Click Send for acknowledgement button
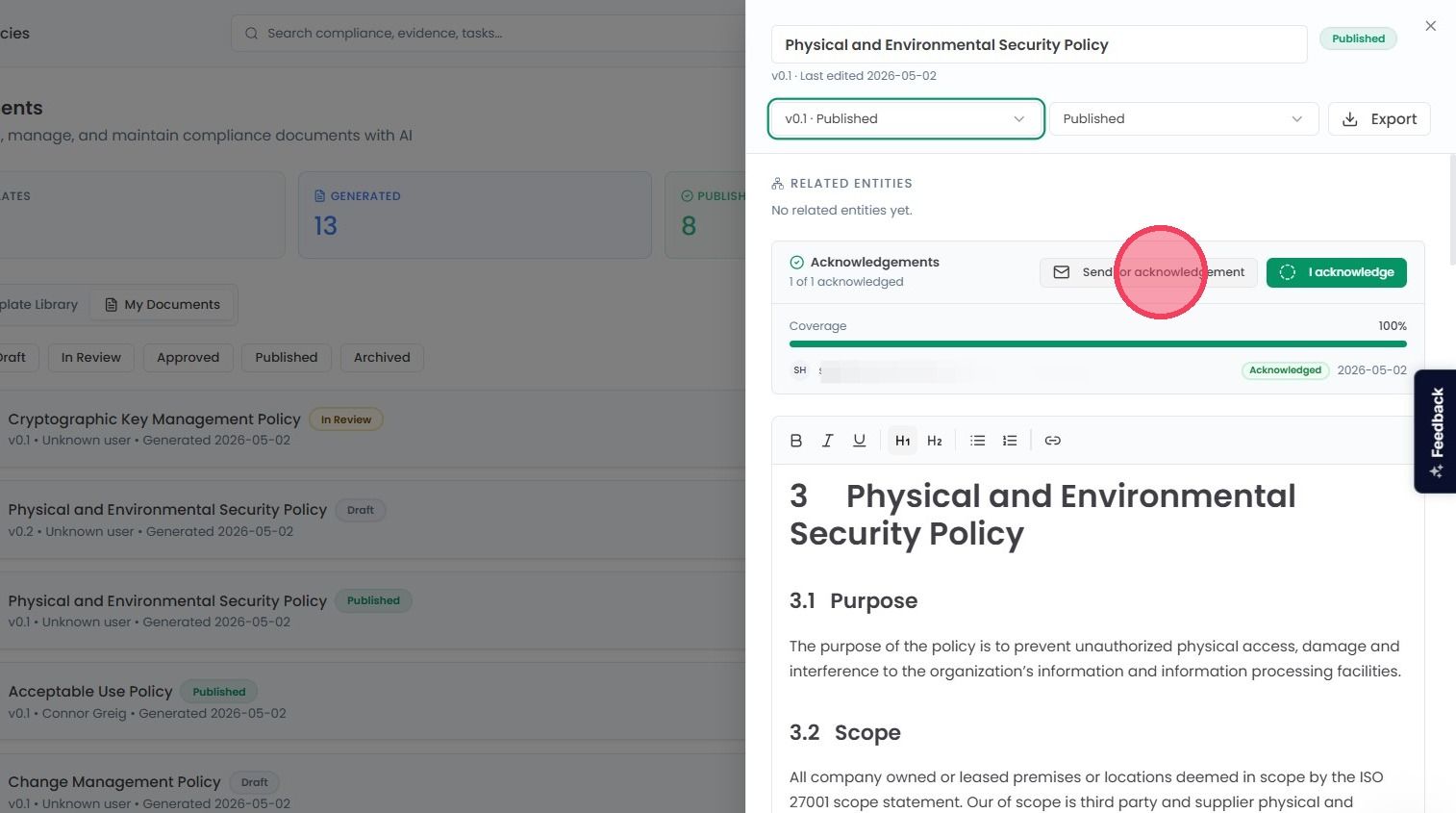Viewport: 1456px width, 813px height. tap(1148, 272)
